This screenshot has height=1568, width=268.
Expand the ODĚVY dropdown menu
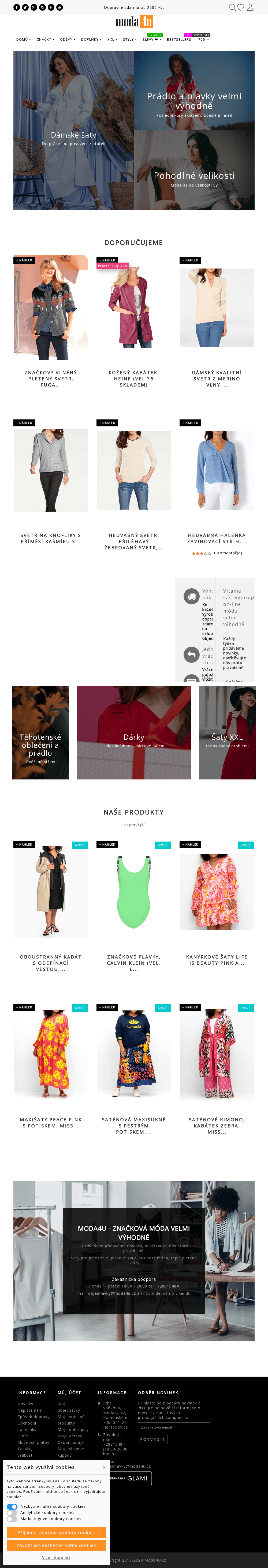point(68,40)
